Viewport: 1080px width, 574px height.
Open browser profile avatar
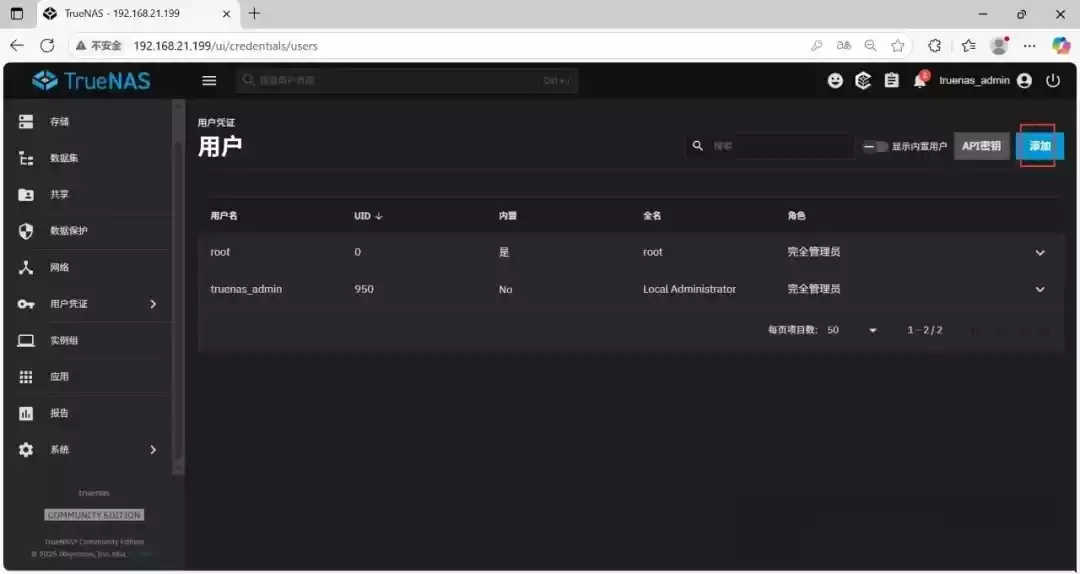coord(999,45)
